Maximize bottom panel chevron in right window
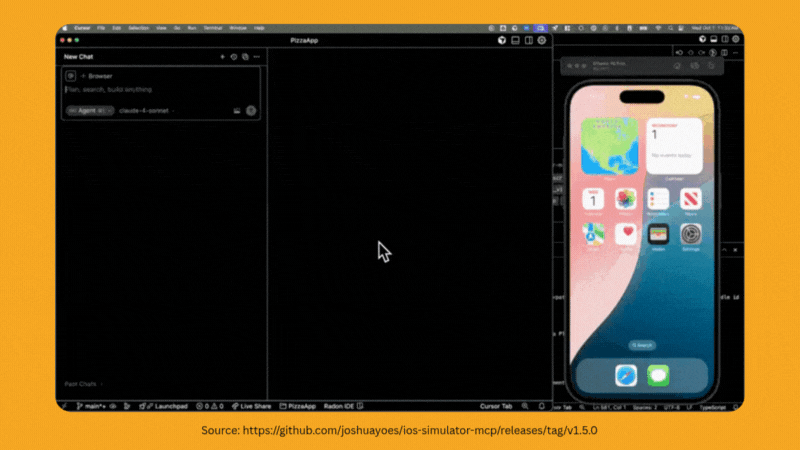 pos(724,250)
